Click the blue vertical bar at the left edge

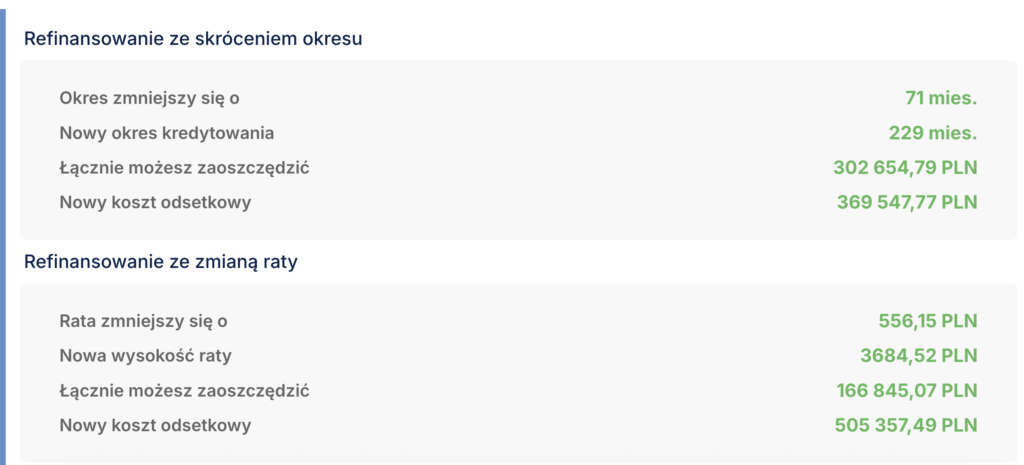pos(3,240)
